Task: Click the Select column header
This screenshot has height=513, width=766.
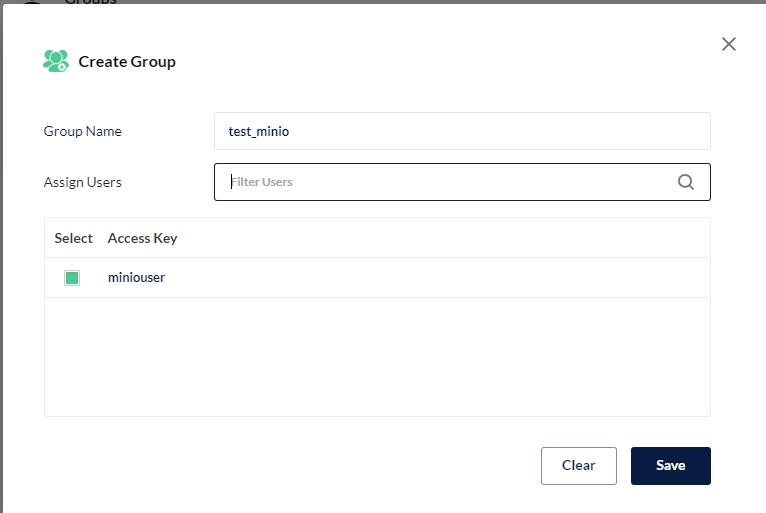Action: (73, 238)
